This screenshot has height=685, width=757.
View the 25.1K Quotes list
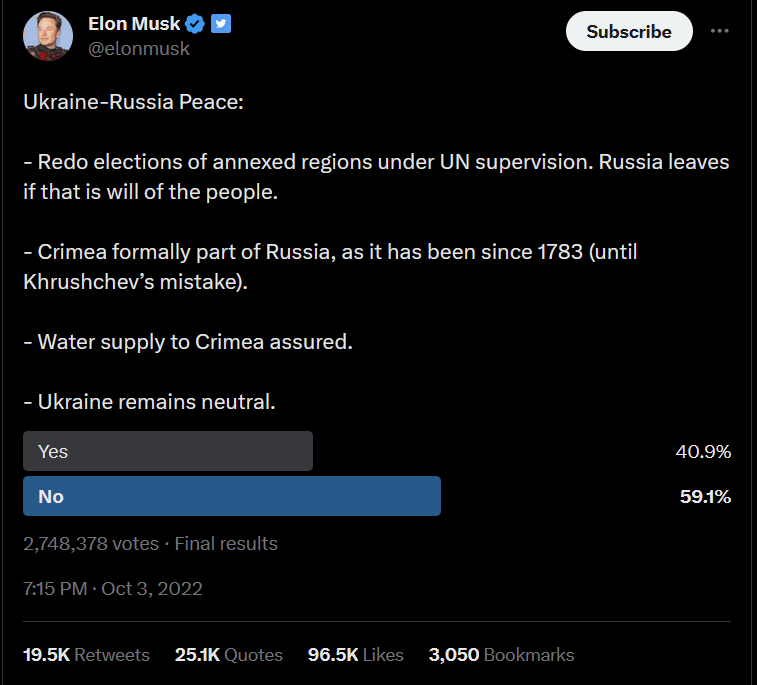228,655
